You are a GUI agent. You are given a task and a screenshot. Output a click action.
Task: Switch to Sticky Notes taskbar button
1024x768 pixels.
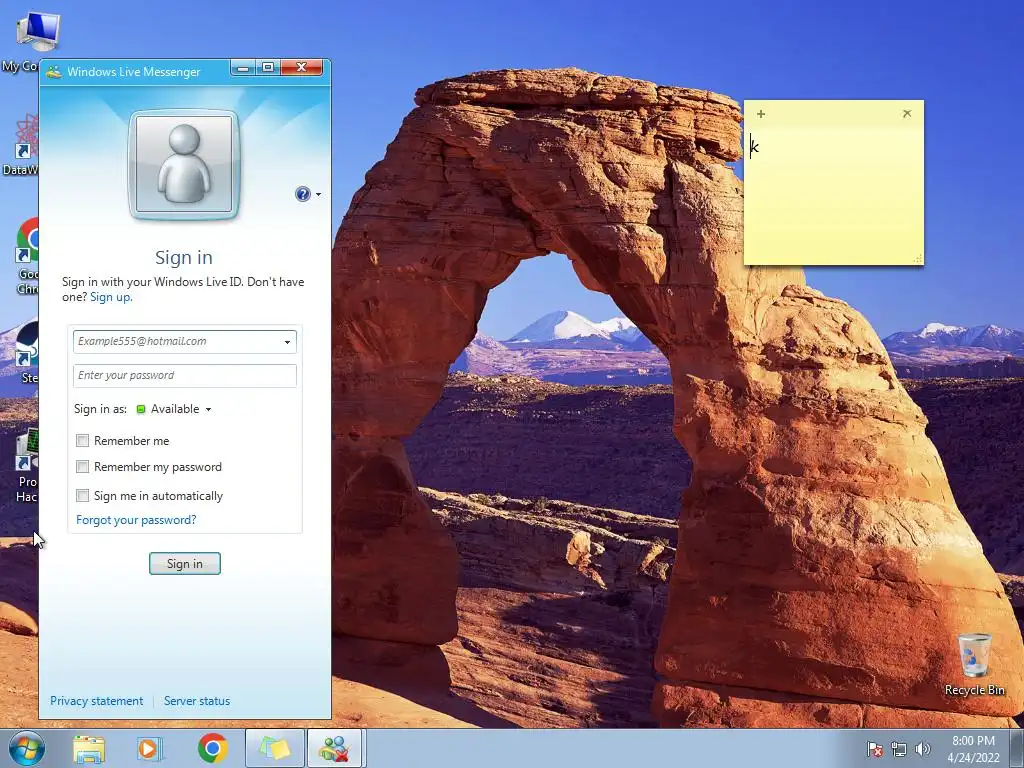click(x=275, y=748)
